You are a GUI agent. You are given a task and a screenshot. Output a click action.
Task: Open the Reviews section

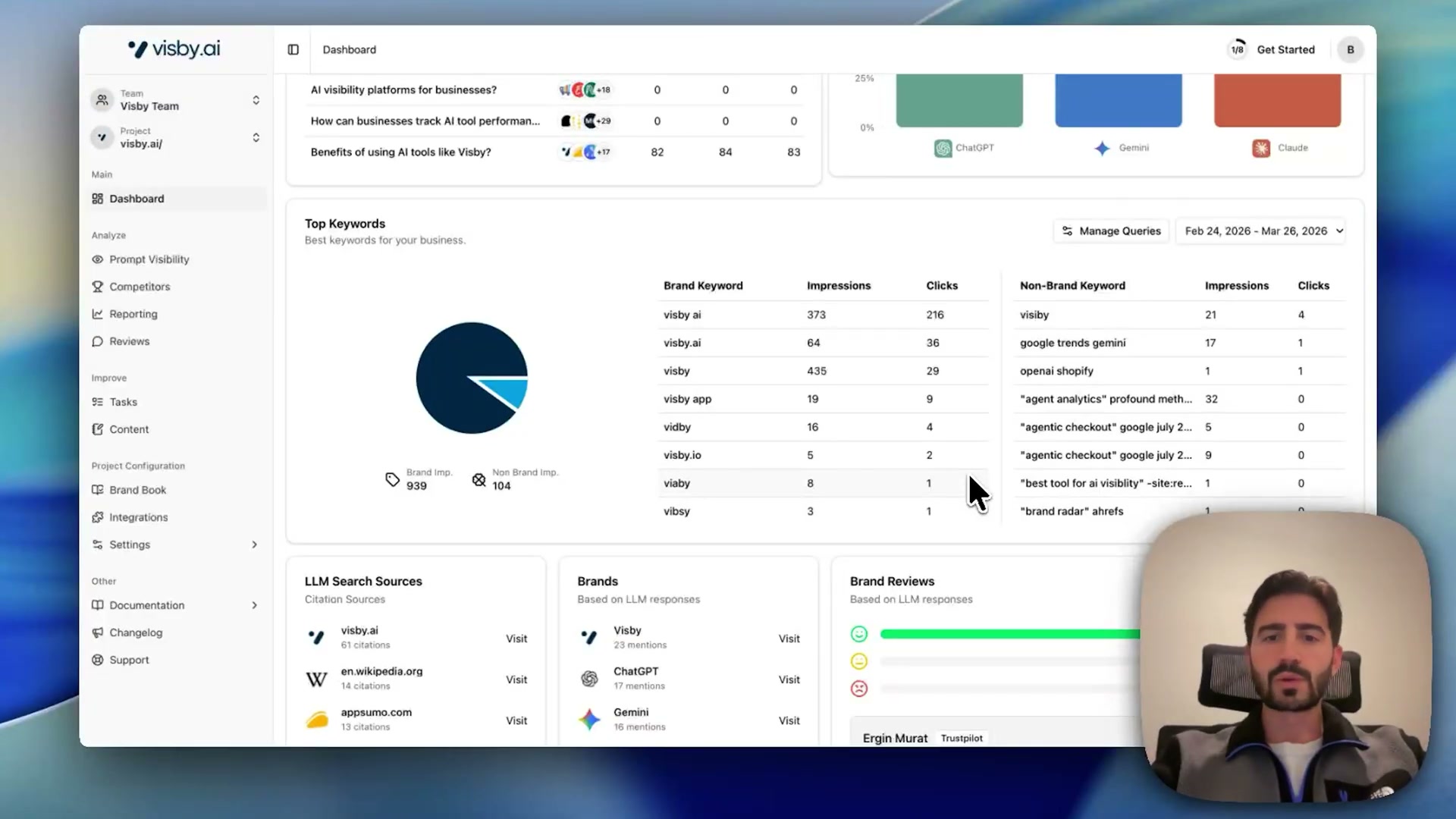tap(129, 341)
